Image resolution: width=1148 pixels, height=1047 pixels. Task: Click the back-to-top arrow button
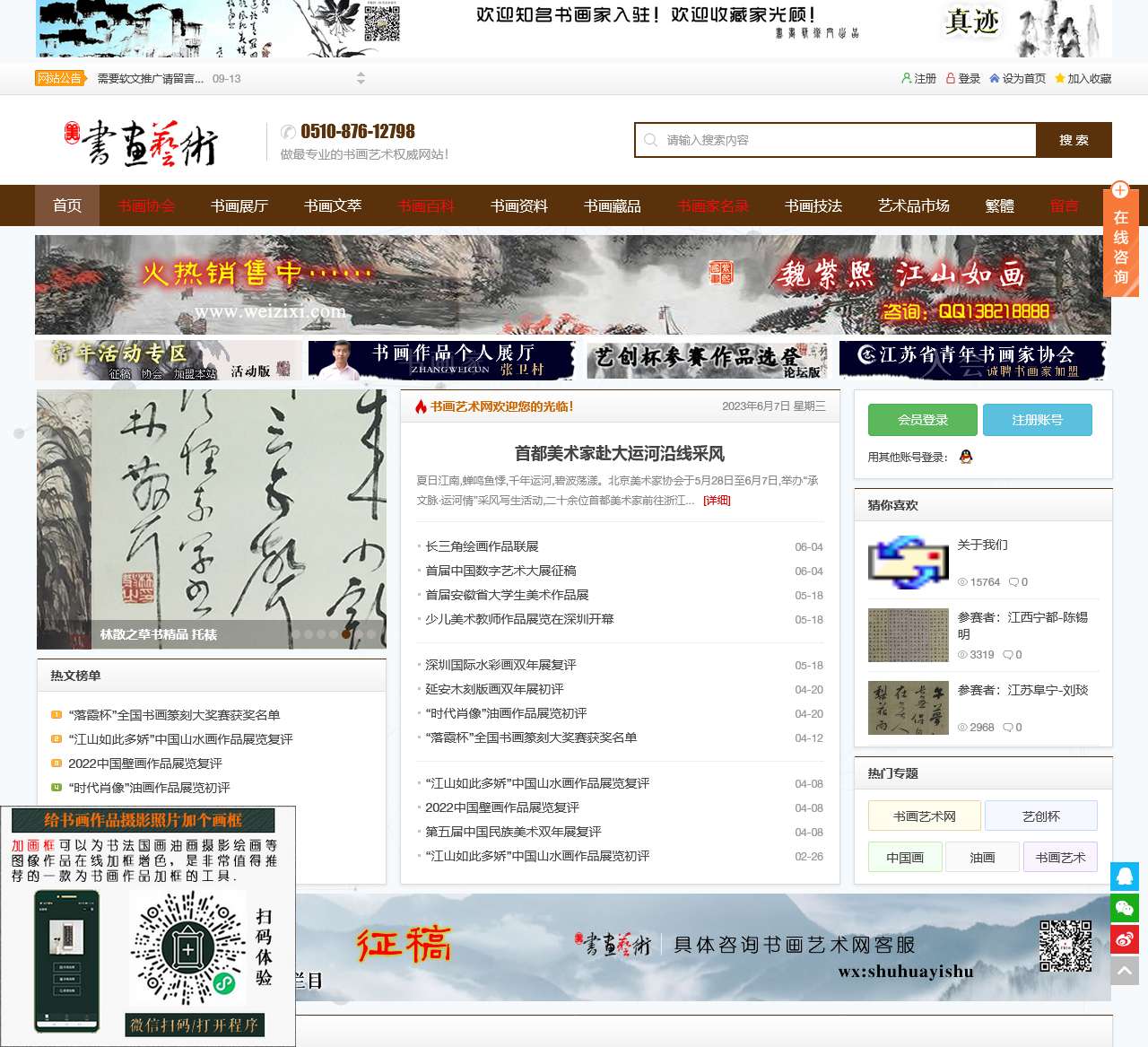[x=1125, y=971]
